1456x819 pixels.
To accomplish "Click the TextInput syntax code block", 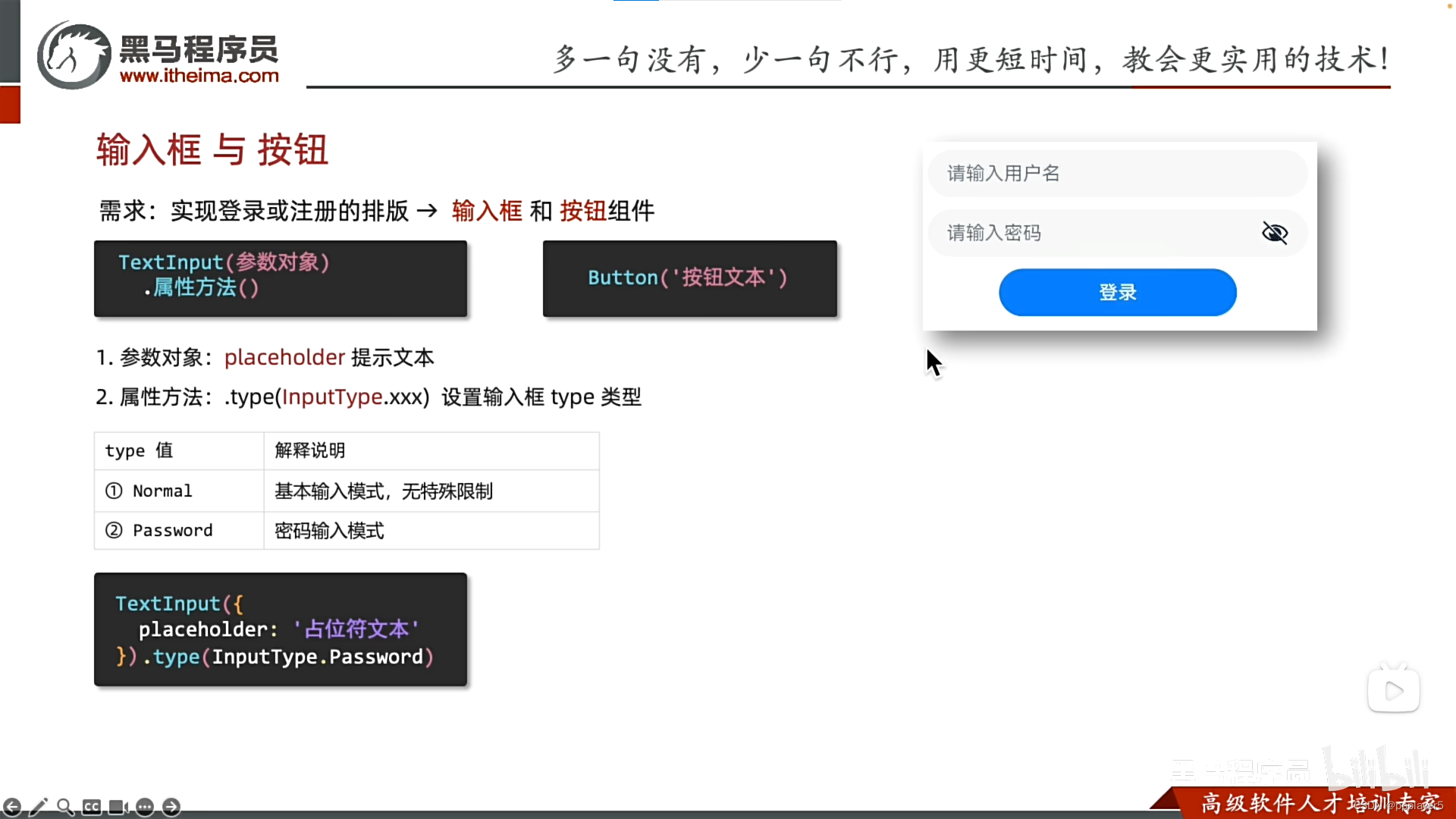I will pyautogui.click(x=280, y=278).
